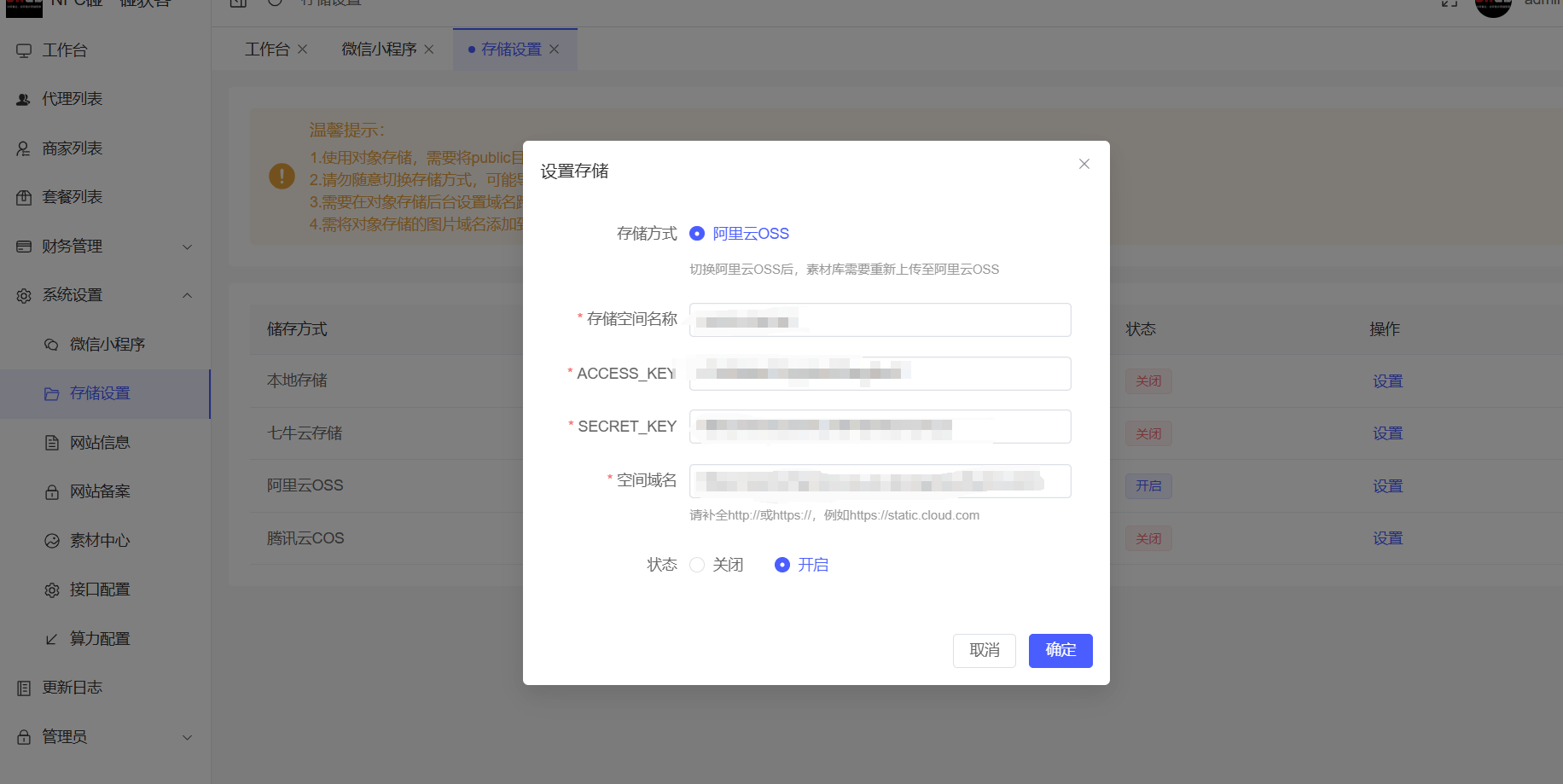Screen dimensions: 1563x784
Task: Set status to 关闭 radio option
Action: (x=697, y=565)
